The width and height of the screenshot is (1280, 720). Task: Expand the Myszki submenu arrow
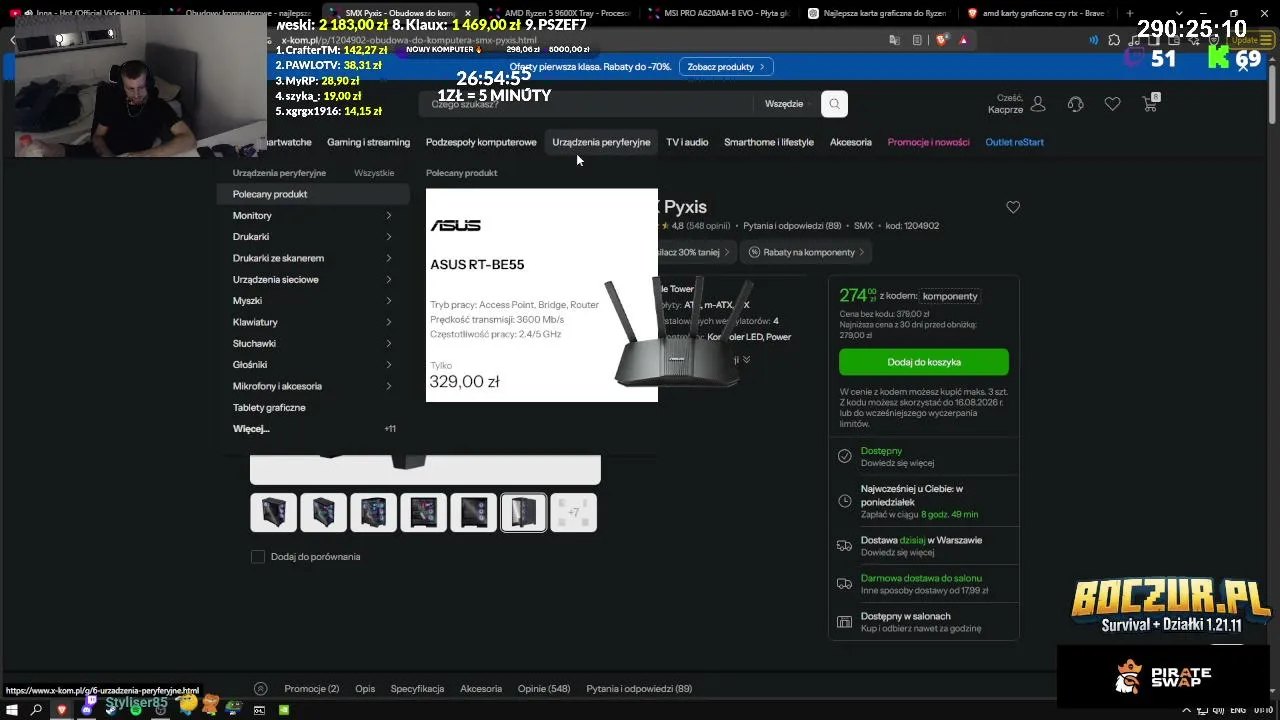[x=389, y=301]
